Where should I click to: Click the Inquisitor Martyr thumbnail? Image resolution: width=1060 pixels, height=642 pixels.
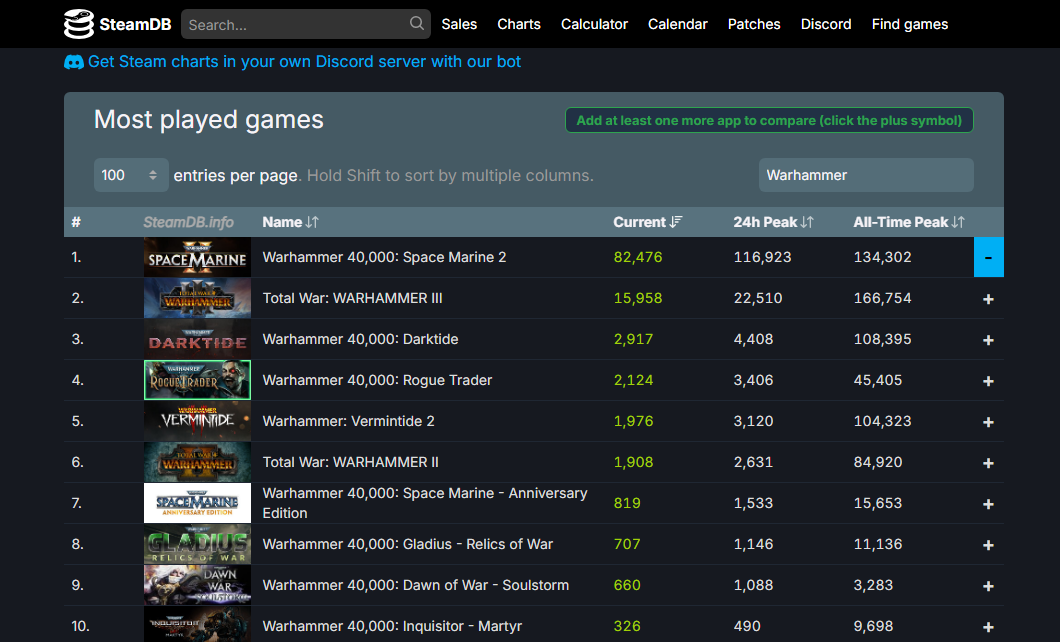(x=197, y=624)
